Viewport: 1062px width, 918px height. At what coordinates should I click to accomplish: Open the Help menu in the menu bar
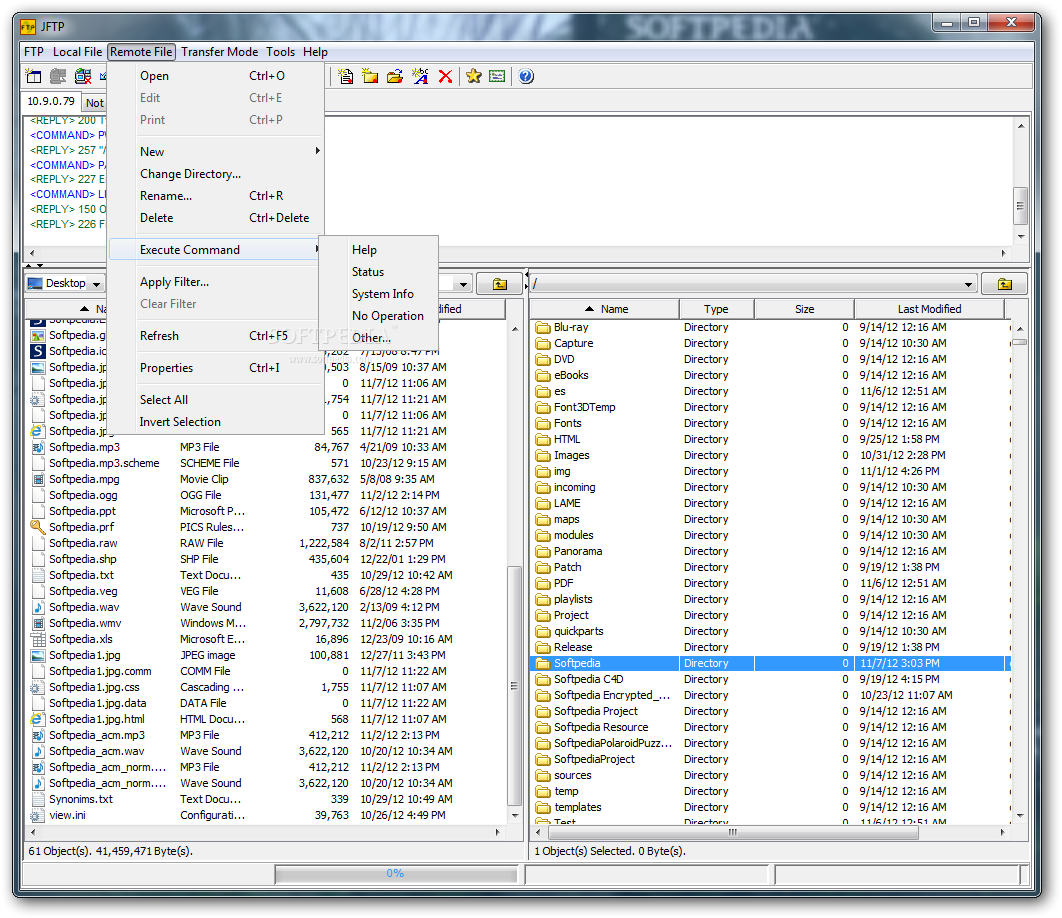(x=315, y=52)
